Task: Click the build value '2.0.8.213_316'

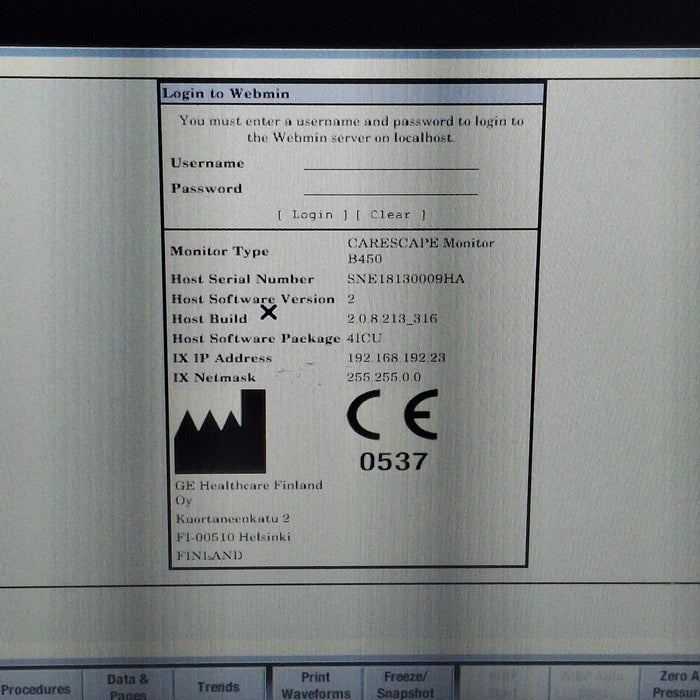Action: click(x=392, y=319)
